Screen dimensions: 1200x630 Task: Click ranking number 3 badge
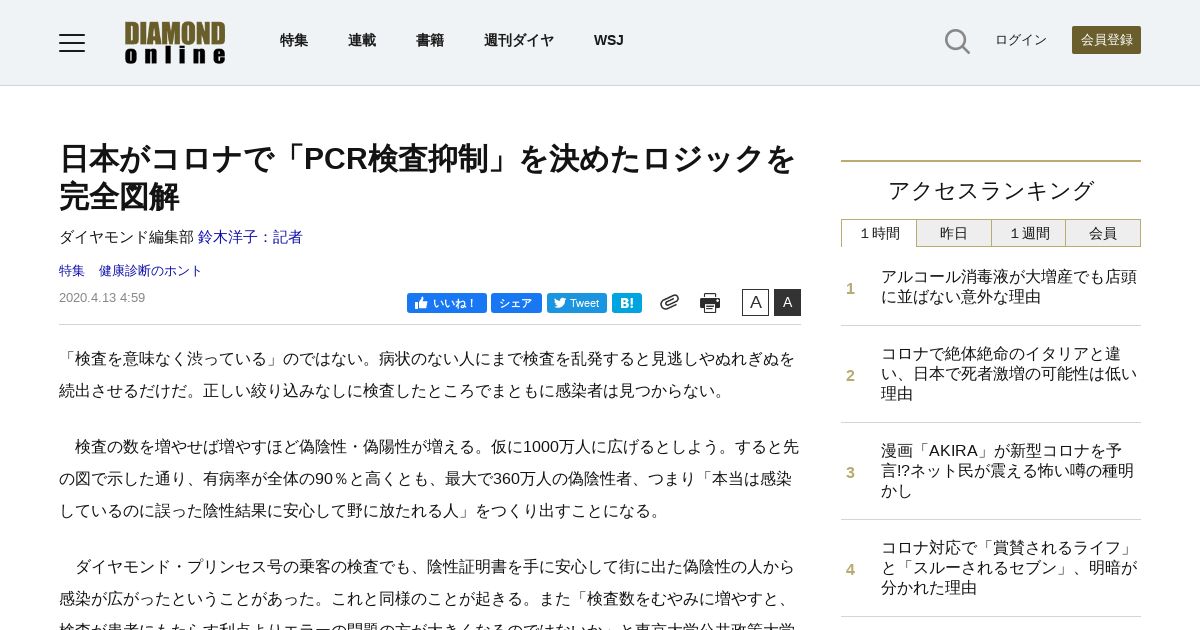pos(850,473)
